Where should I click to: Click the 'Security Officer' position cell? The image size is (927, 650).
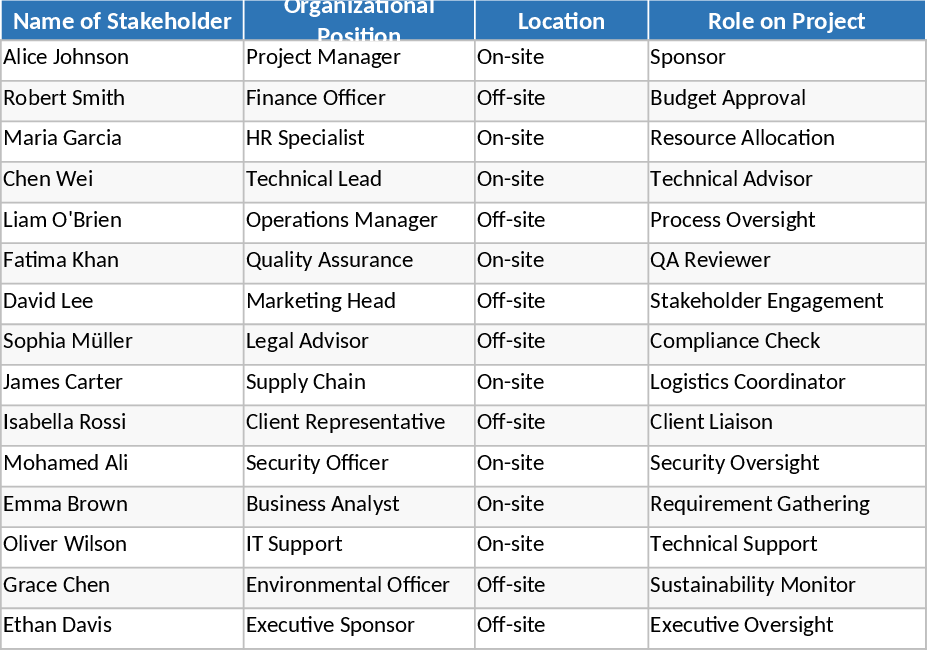pos(359,464)
